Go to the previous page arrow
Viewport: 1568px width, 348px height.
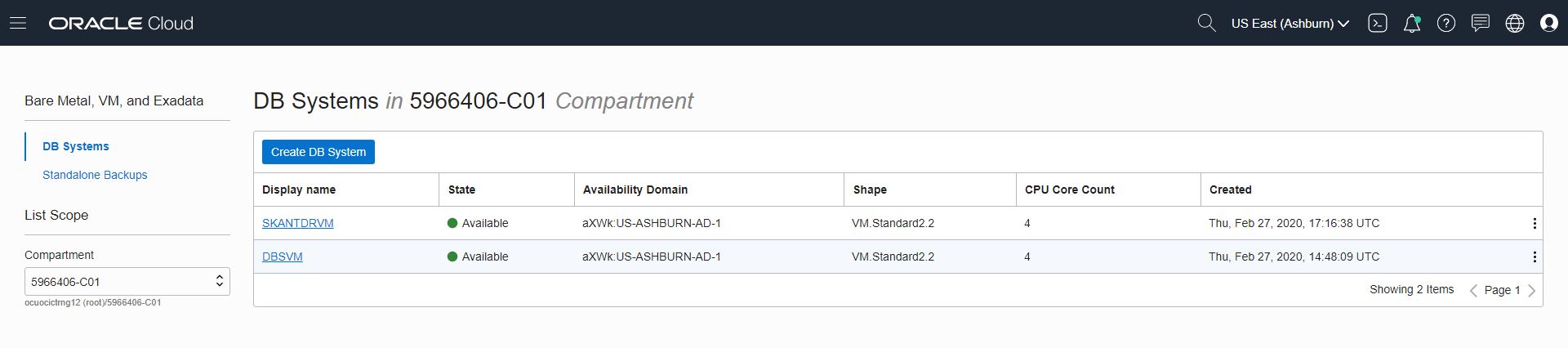click(1473, 290)
